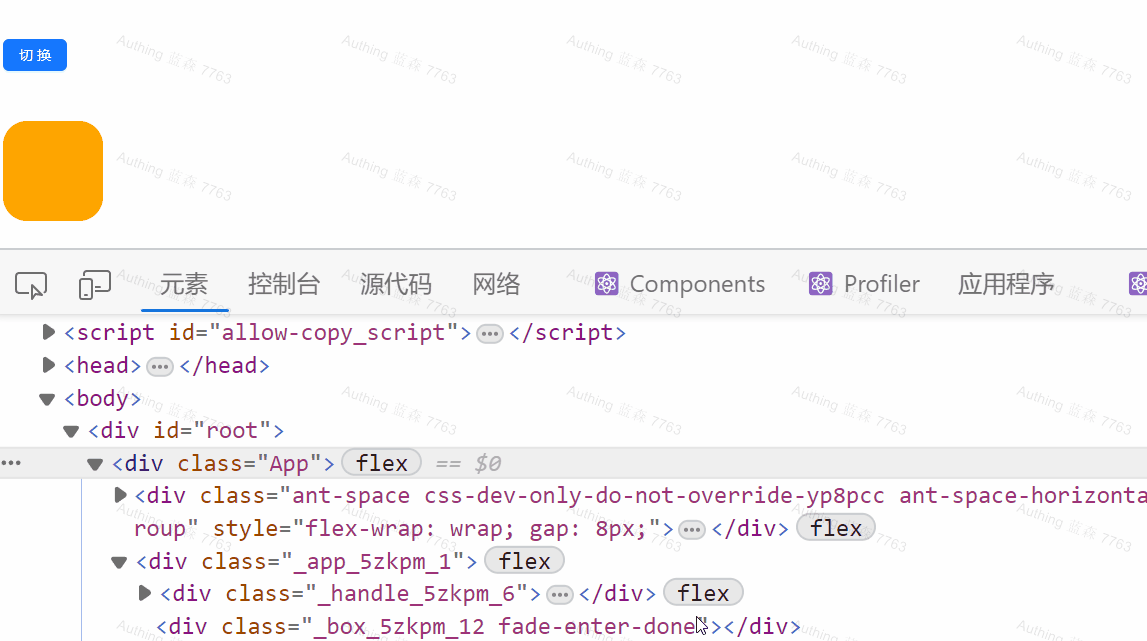Select the _box_5zkpm_12 fade-enter-done div row
This screenshot has height=641, width=1147.
tap(478, 626)
